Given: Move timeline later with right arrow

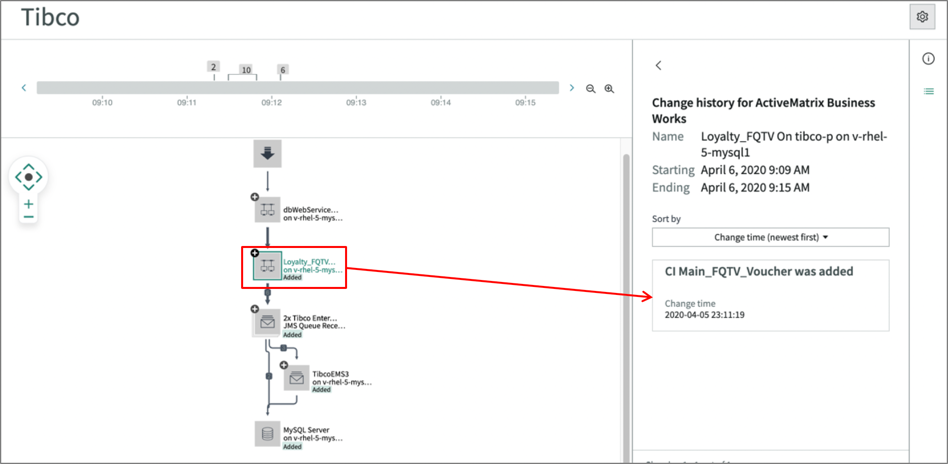Looking at the screenshot, I should click(x=572, y=88).
